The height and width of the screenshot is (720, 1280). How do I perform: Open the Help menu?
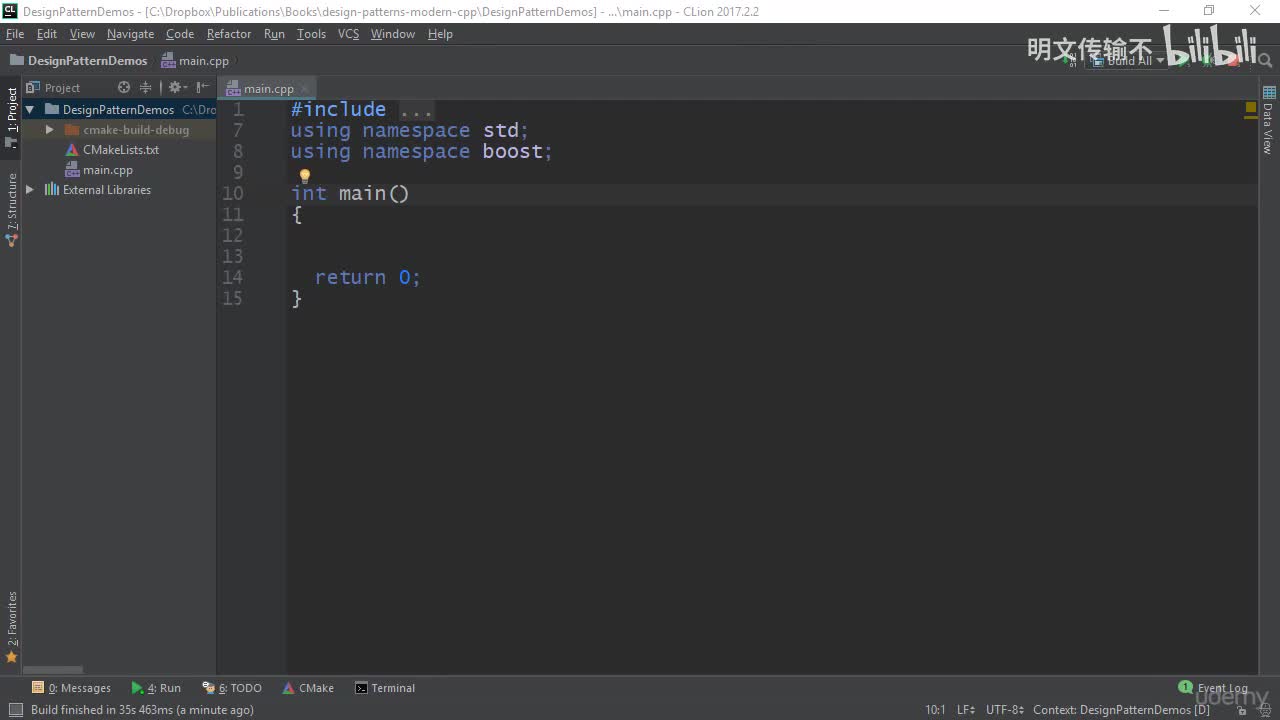[x=440, y=34]
